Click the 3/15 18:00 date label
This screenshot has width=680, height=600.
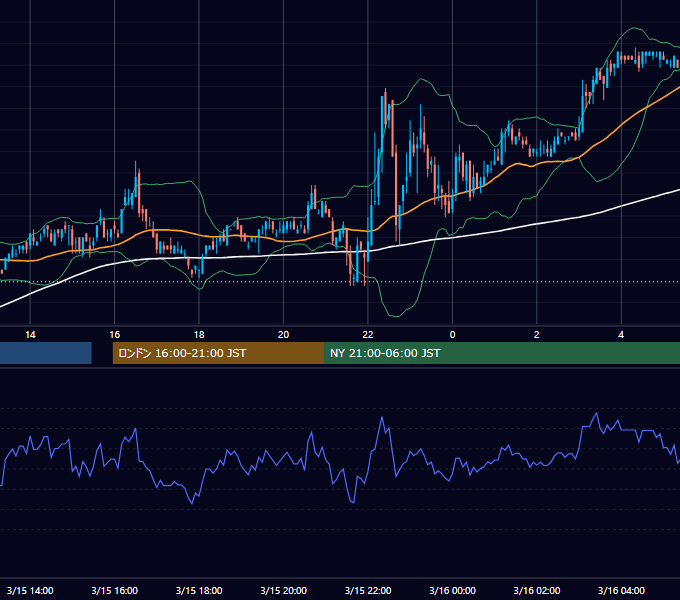pyautogui.click(x=199, y=590)
